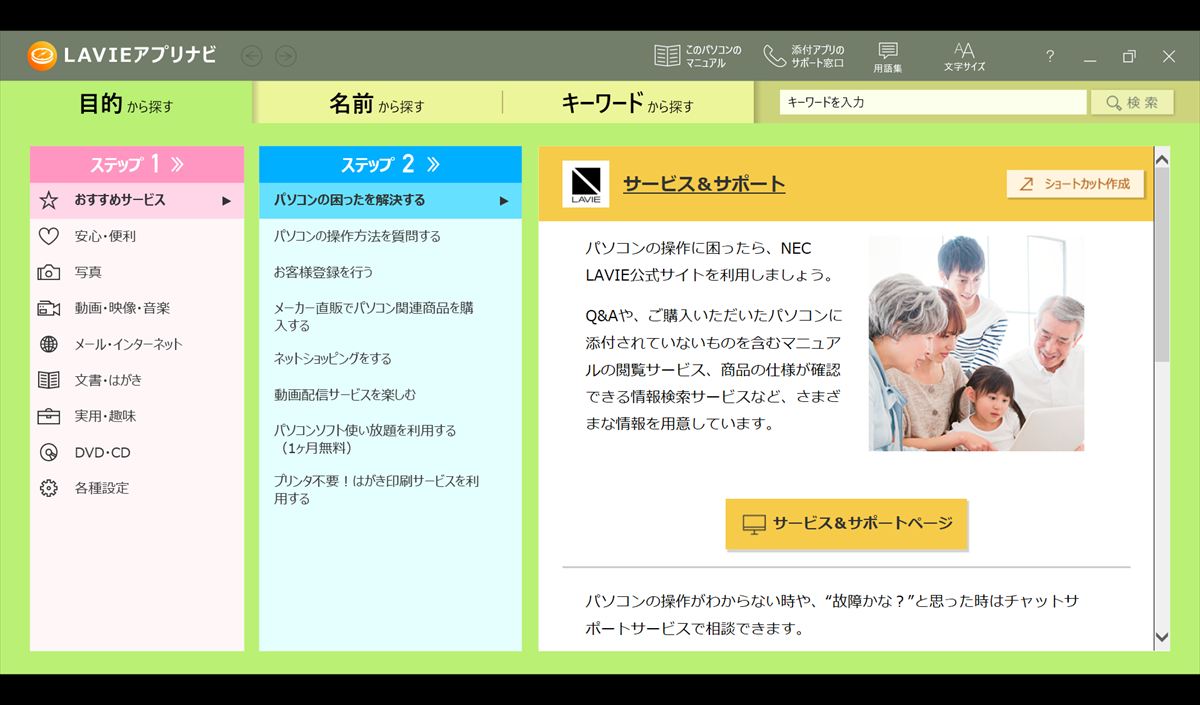Click the LAVIEアプリナビ logo icon
Screen dimensions: 1200x705
pos(42,55)
